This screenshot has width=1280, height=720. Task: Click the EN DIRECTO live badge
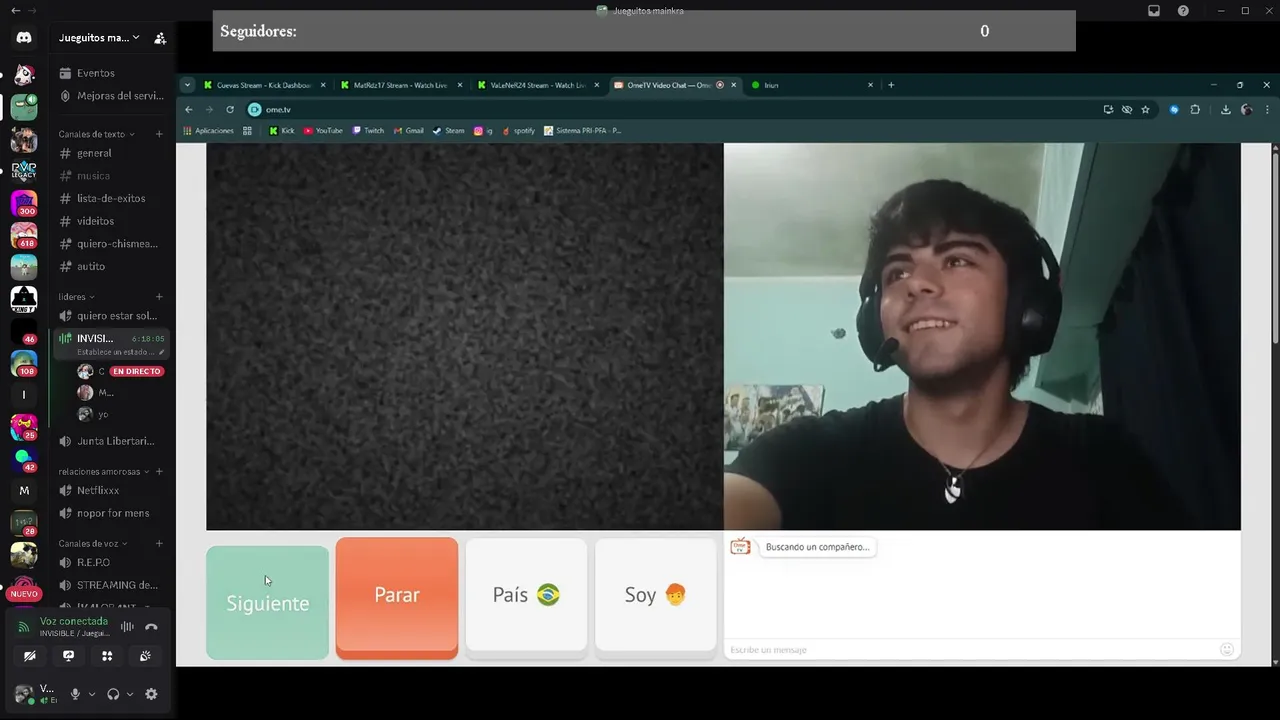click(x=137, y=371)
